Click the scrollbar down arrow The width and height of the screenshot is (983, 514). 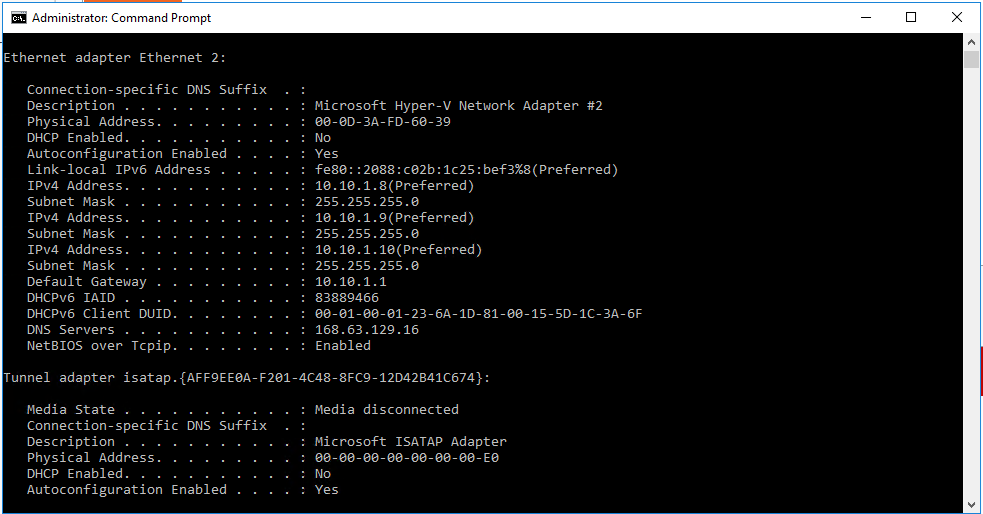point(971,504)
